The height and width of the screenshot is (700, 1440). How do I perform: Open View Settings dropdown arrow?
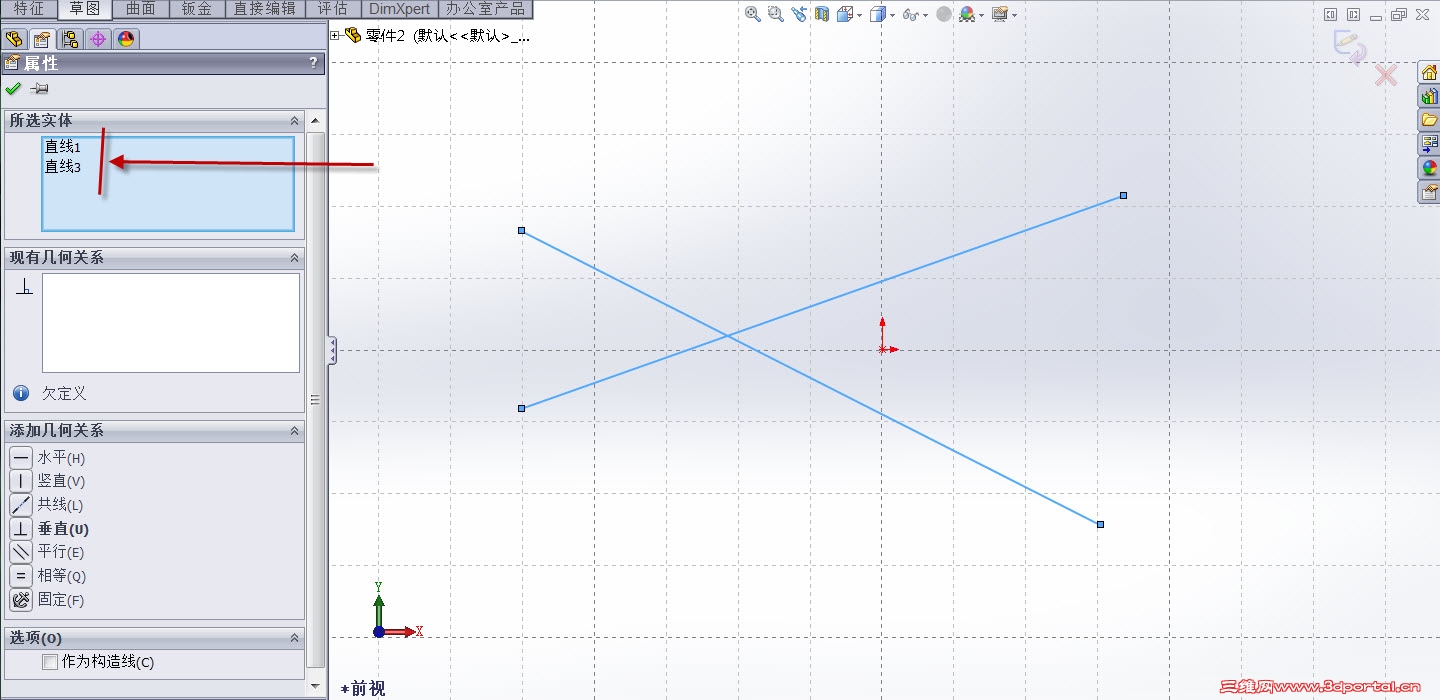1013,15
